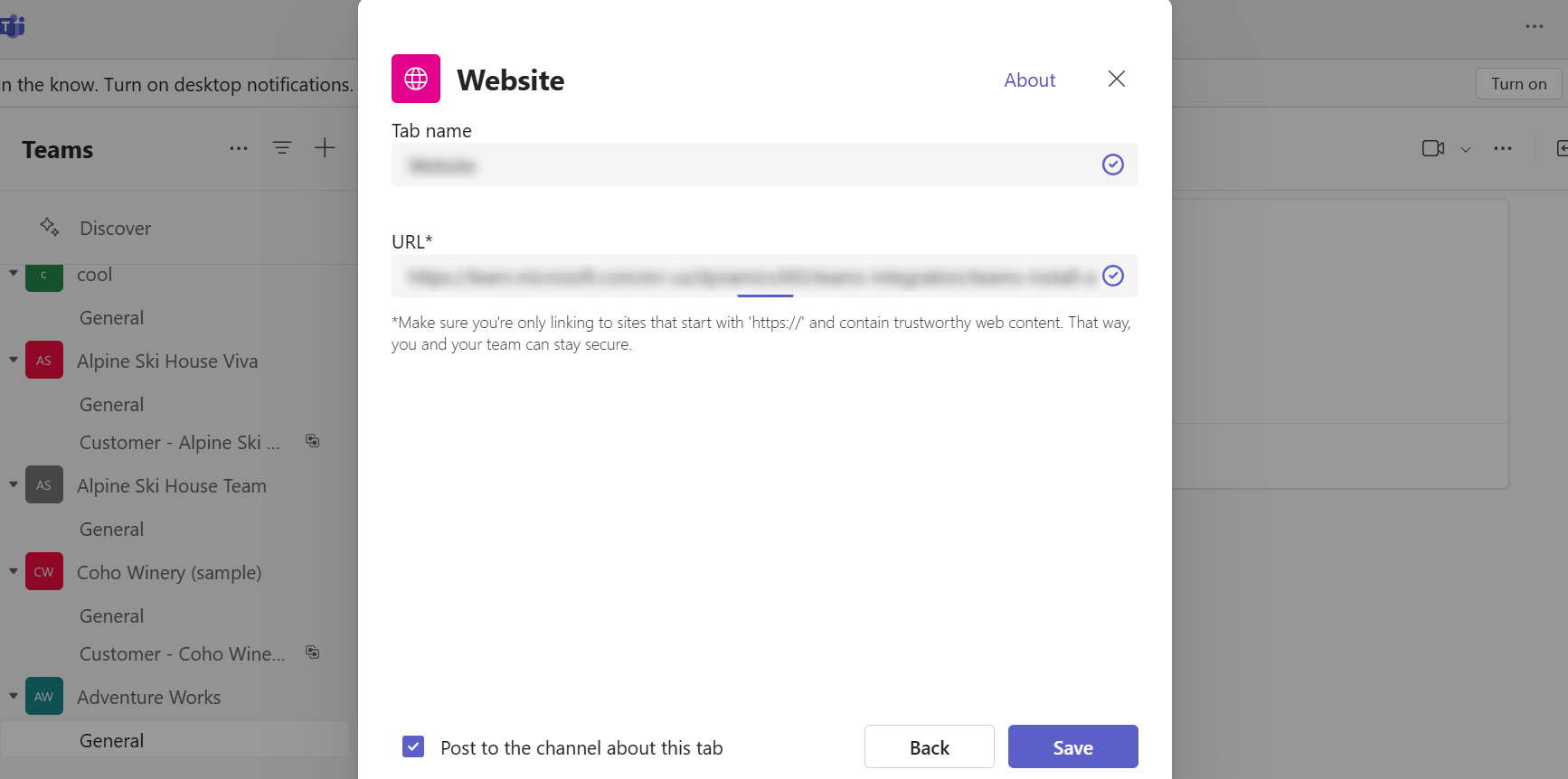
Task: Click the Teams logo in the top bar
Action: [x=13, y=26]
